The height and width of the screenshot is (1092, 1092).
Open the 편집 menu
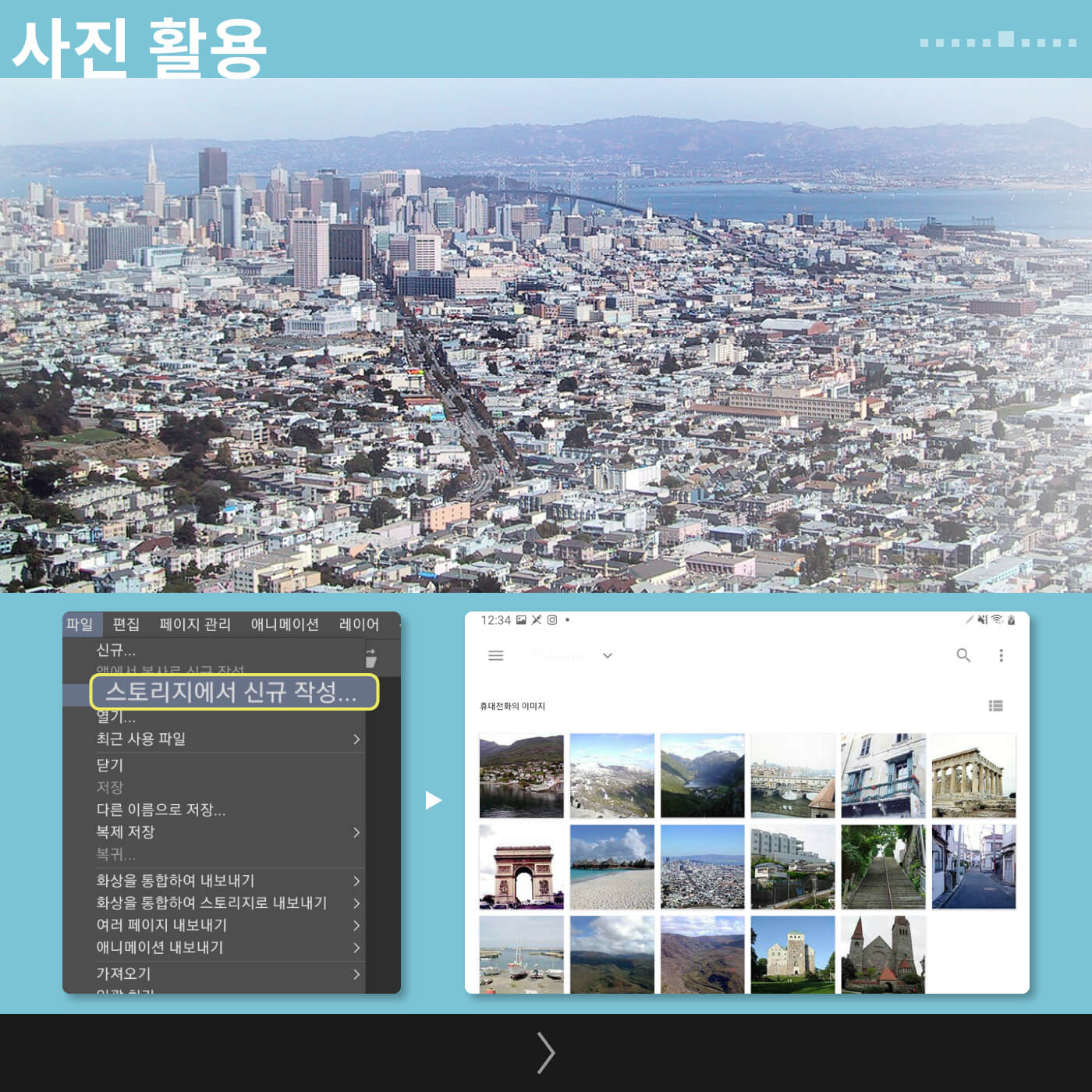click(126, 624)
